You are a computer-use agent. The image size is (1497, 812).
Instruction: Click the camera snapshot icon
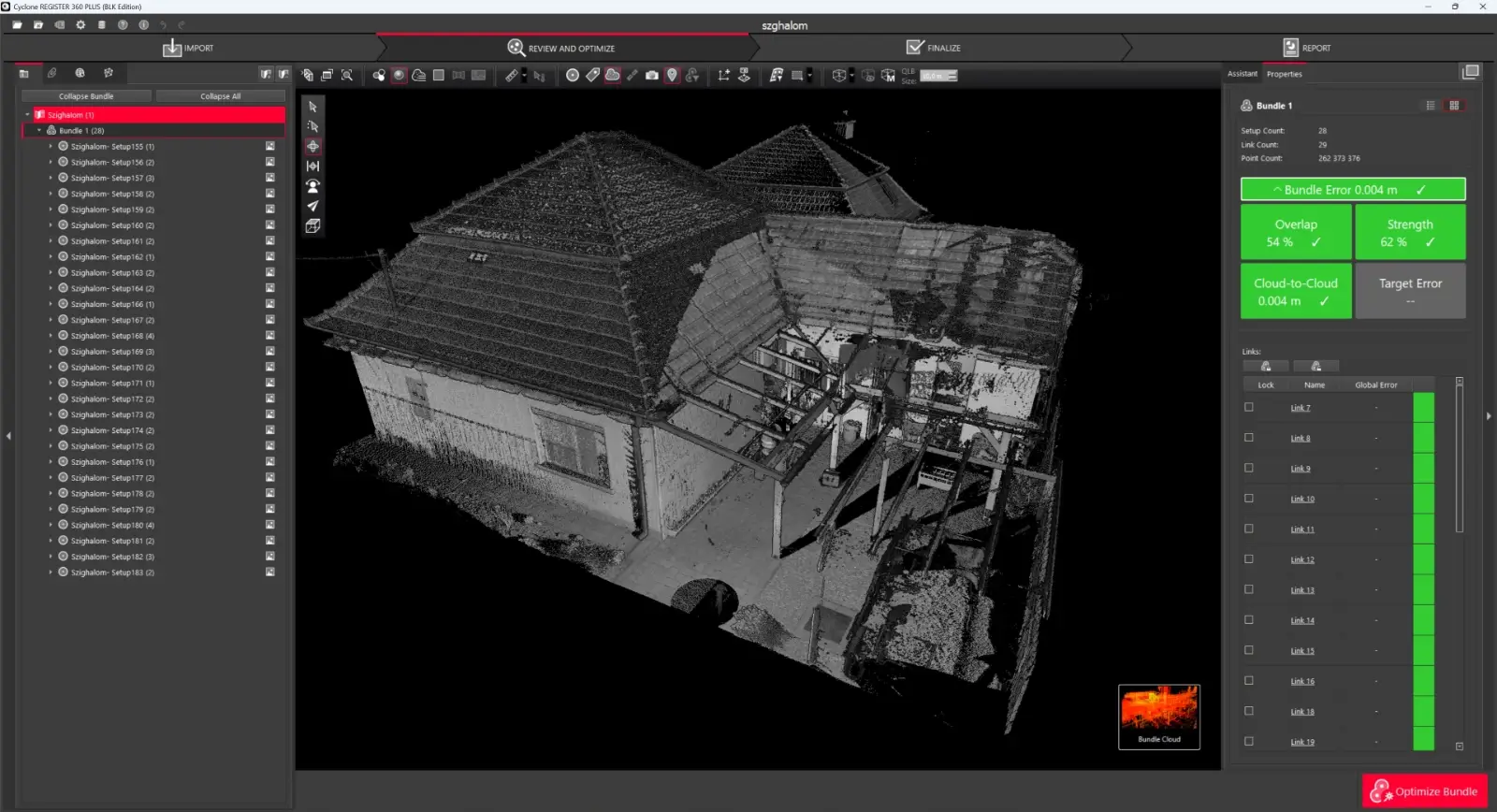pyautogui.click(x=652, y=75)
